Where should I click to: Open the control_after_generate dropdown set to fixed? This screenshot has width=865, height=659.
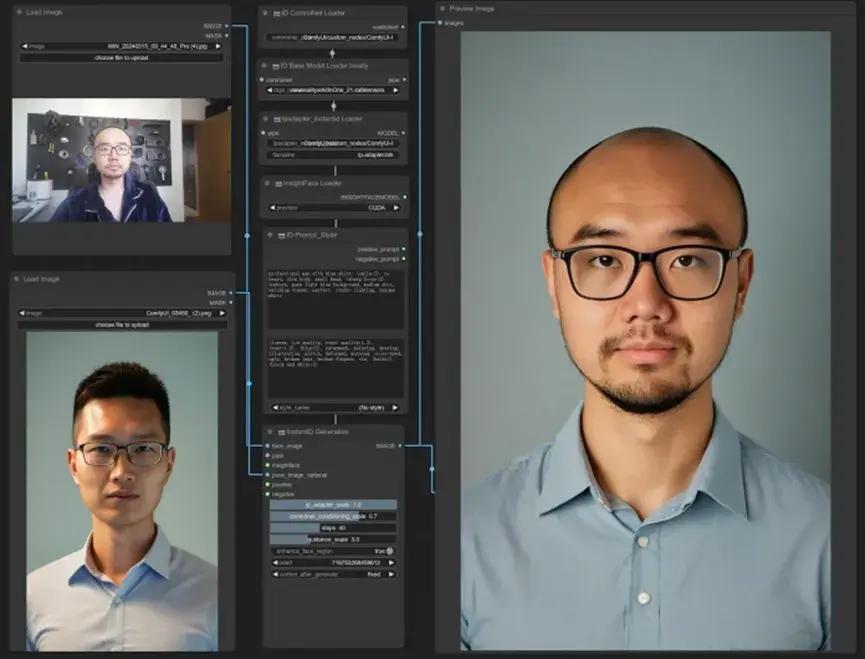[335, 574]
